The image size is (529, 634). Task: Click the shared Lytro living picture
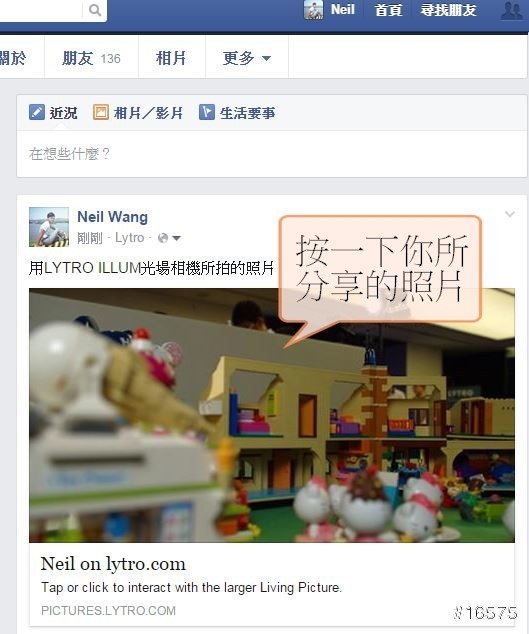[272, 415]
